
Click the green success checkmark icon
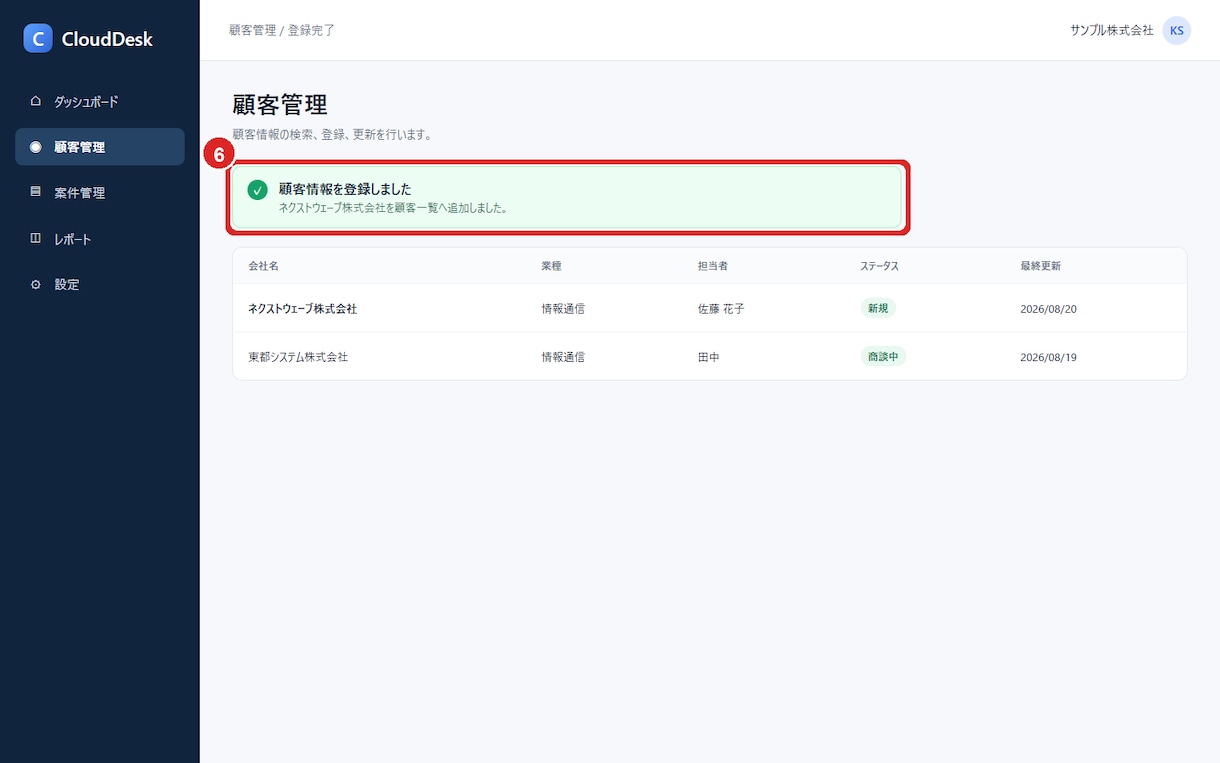click(257, 190)
